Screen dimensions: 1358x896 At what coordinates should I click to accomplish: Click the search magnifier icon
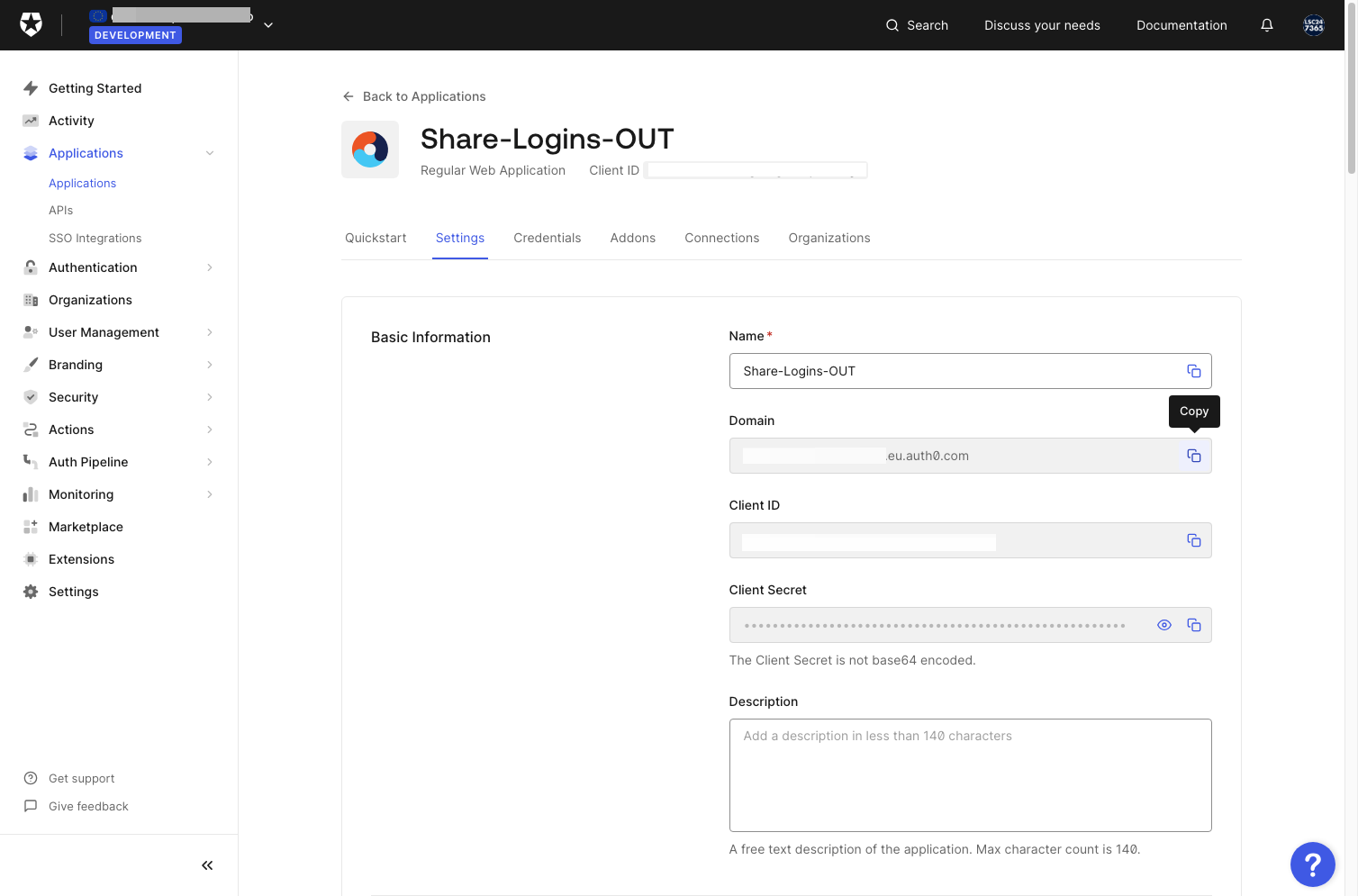click(892, 25)
